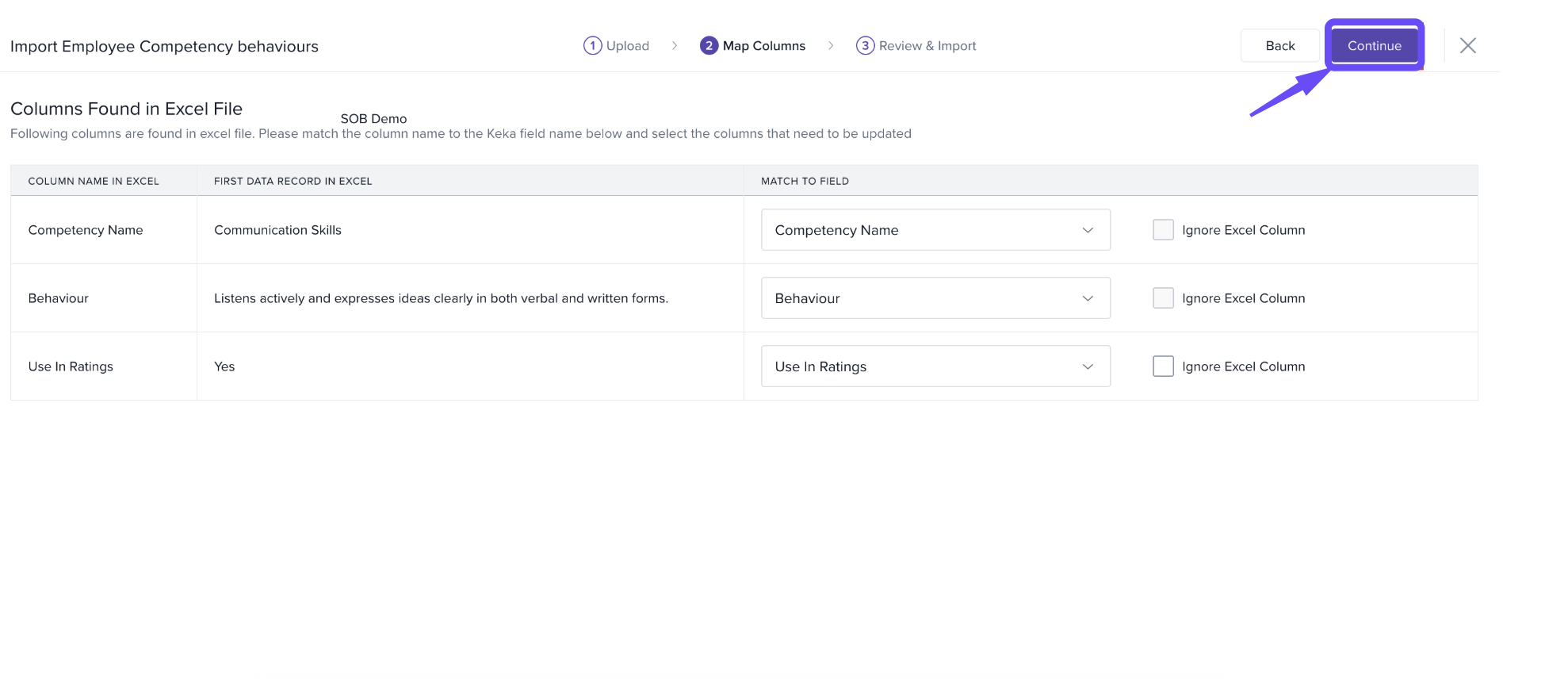Enable Ignore Excel Column for Behaviour row
Image resolution: width=1568 pixels, height=679 pixels.
1163,298
